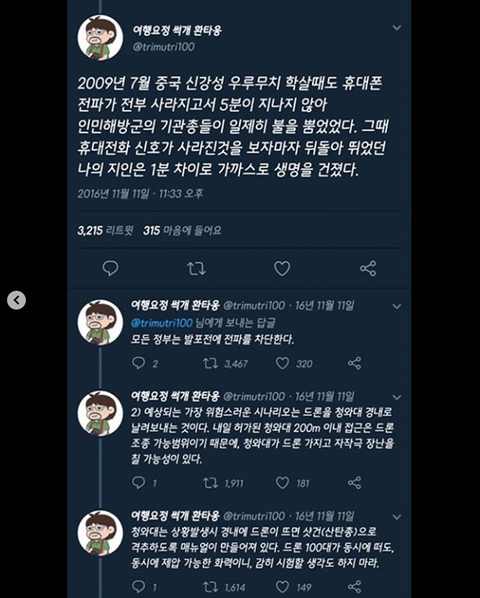This screenshot has height=598, width=480.
Task: Reply to the tweet with 1,614 retweets
Action: (138, 587)
